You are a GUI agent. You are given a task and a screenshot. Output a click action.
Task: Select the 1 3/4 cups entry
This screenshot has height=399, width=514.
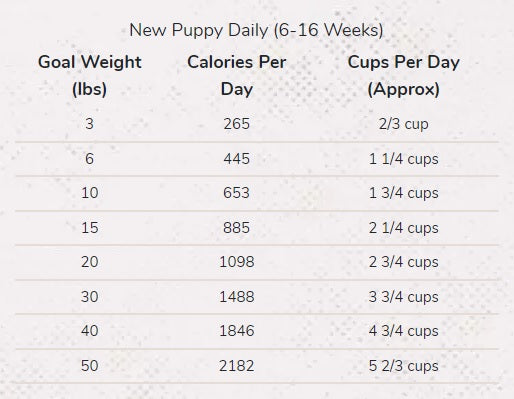[404, 193]
